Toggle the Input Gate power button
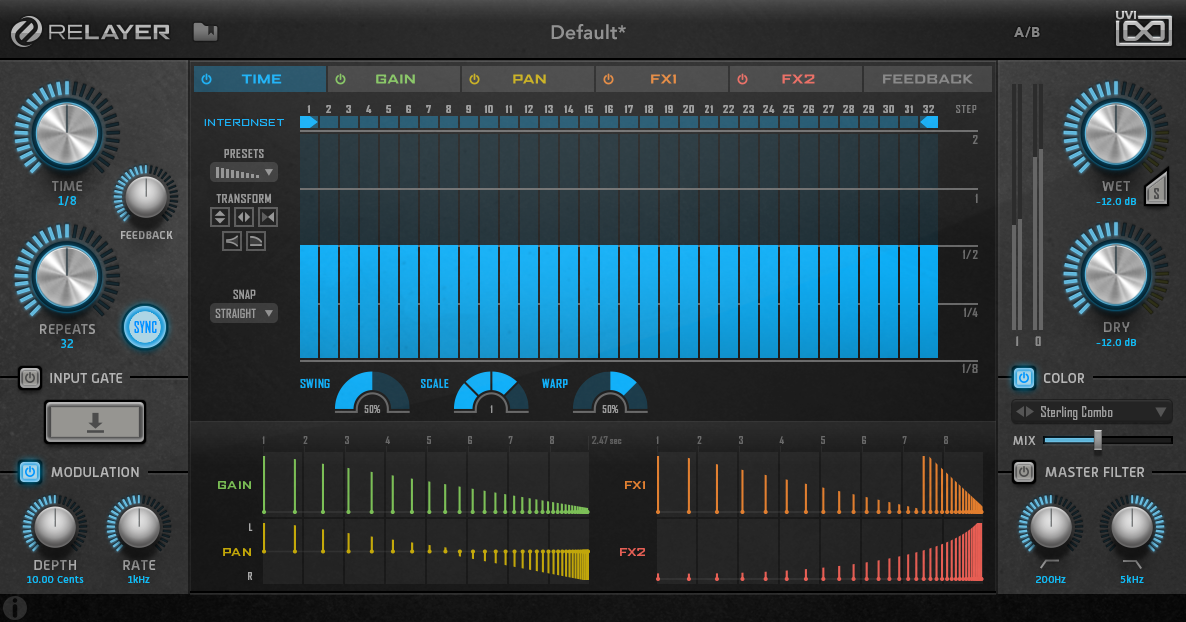Viewport: 1186px width, 622px height. (29, 378)
